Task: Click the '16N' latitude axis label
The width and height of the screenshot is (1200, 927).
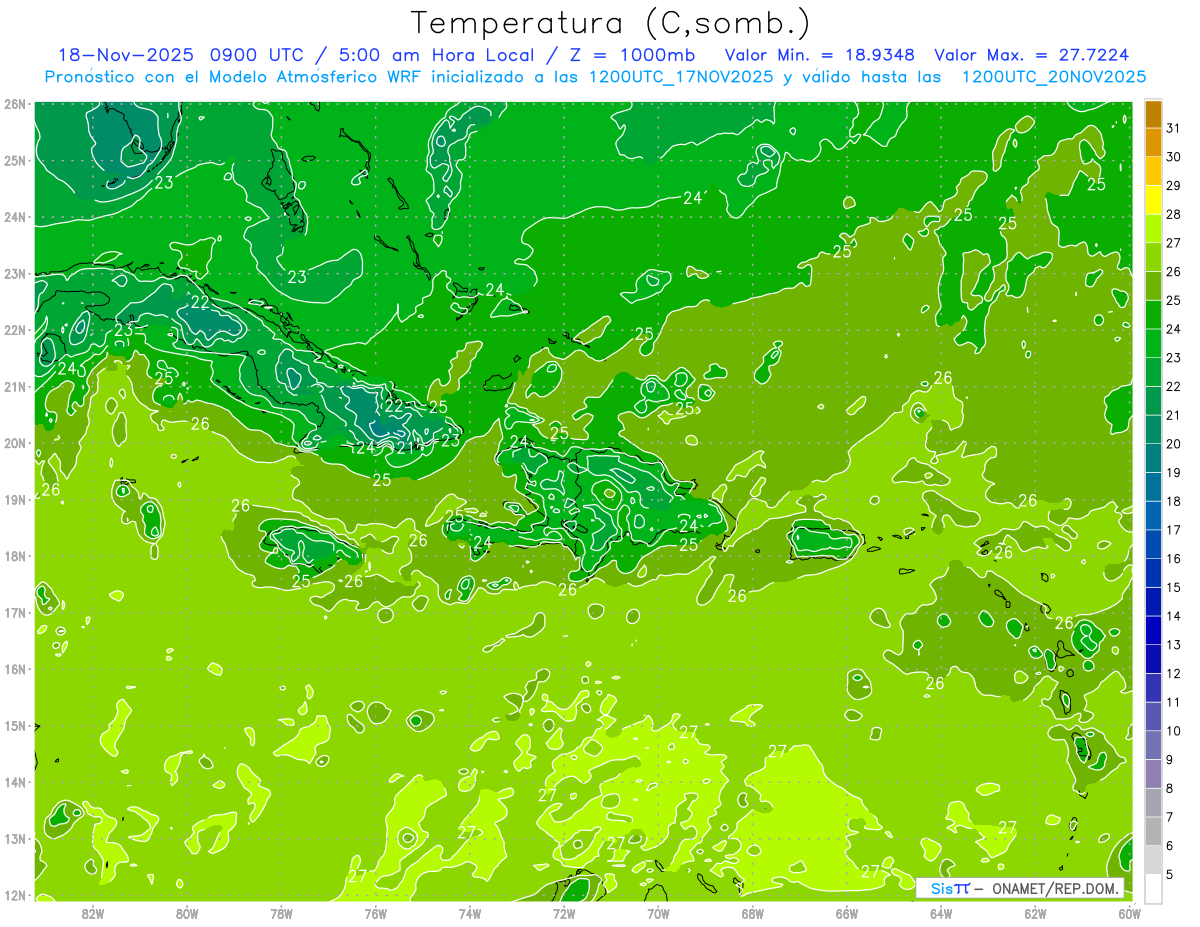Action: click(x=15, y=669)
